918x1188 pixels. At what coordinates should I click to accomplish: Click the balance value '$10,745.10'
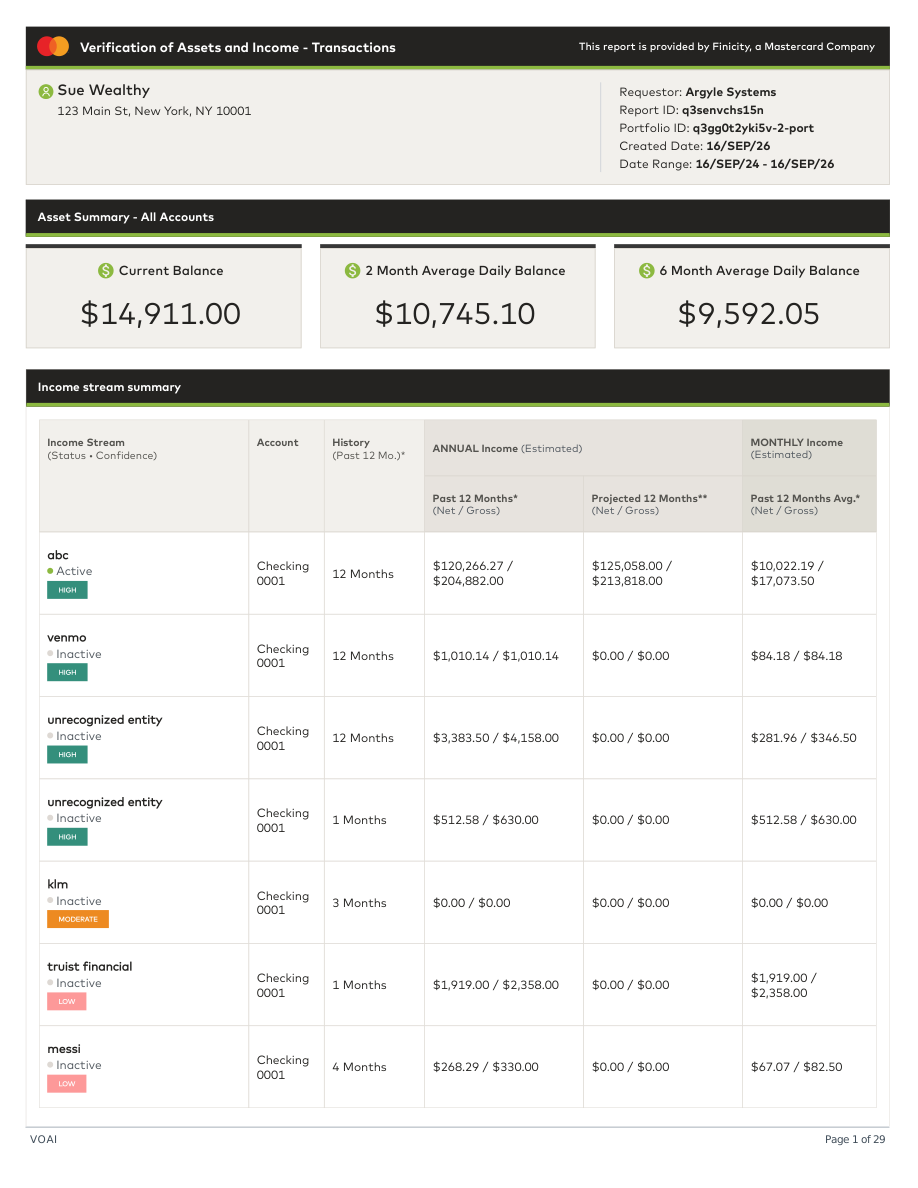click(455, 314)
